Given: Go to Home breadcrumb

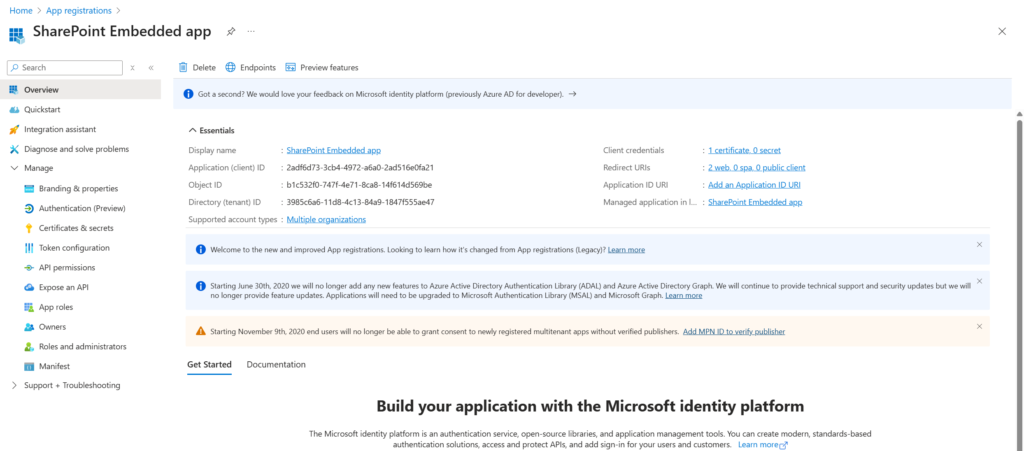Looking at the screenshot, I should (x=20, y=10).
